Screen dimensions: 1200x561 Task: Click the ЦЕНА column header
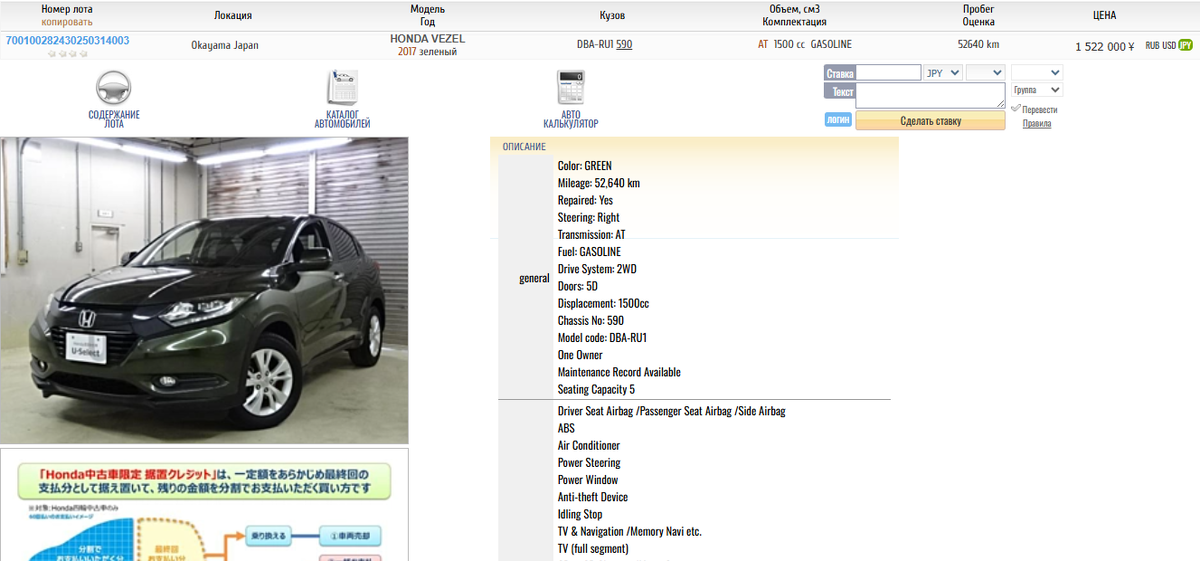point(1105,16)
